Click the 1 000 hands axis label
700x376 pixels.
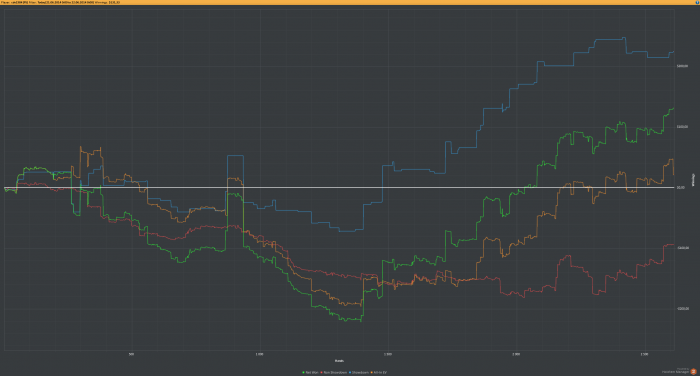259,355
